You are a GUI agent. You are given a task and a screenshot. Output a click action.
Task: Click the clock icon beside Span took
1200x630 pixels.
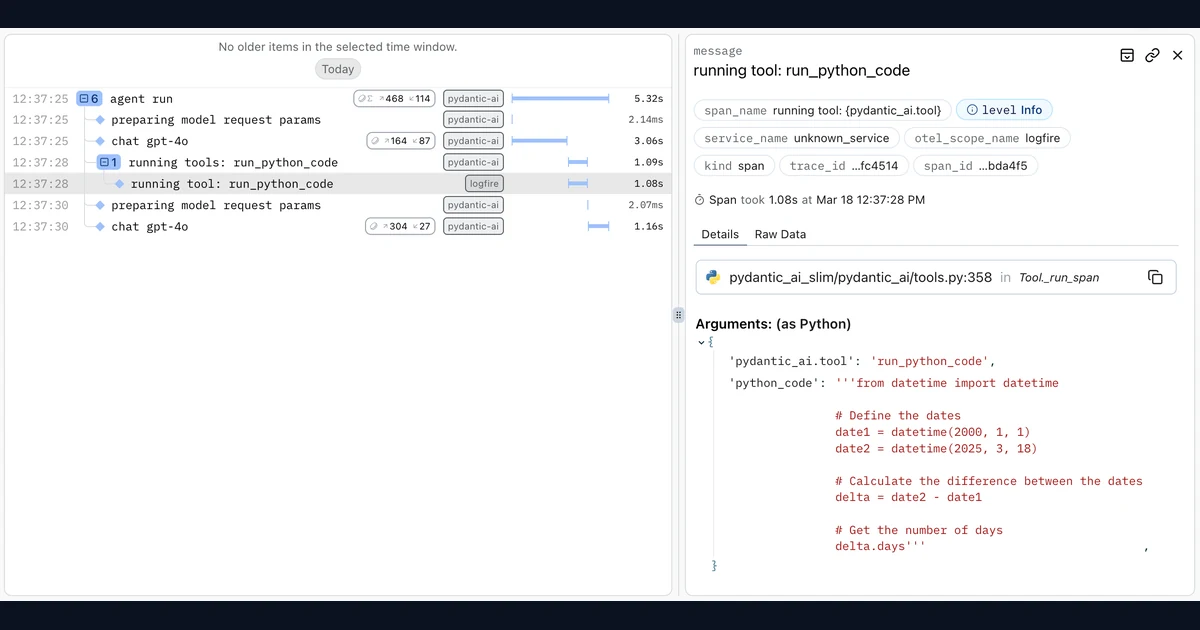[x=700, y=200]
